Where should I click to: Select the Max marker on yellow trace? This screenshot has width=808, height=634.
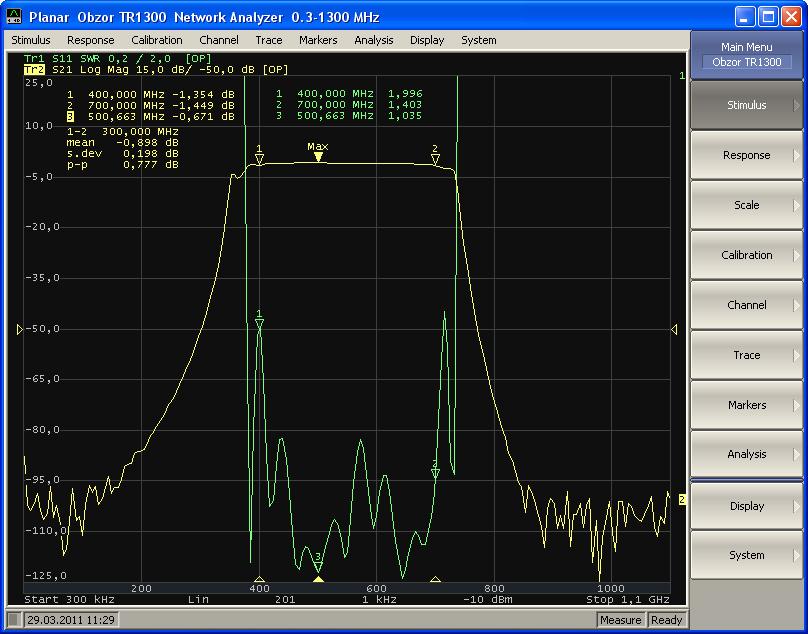pyautogui.click(x=318, y=157)
